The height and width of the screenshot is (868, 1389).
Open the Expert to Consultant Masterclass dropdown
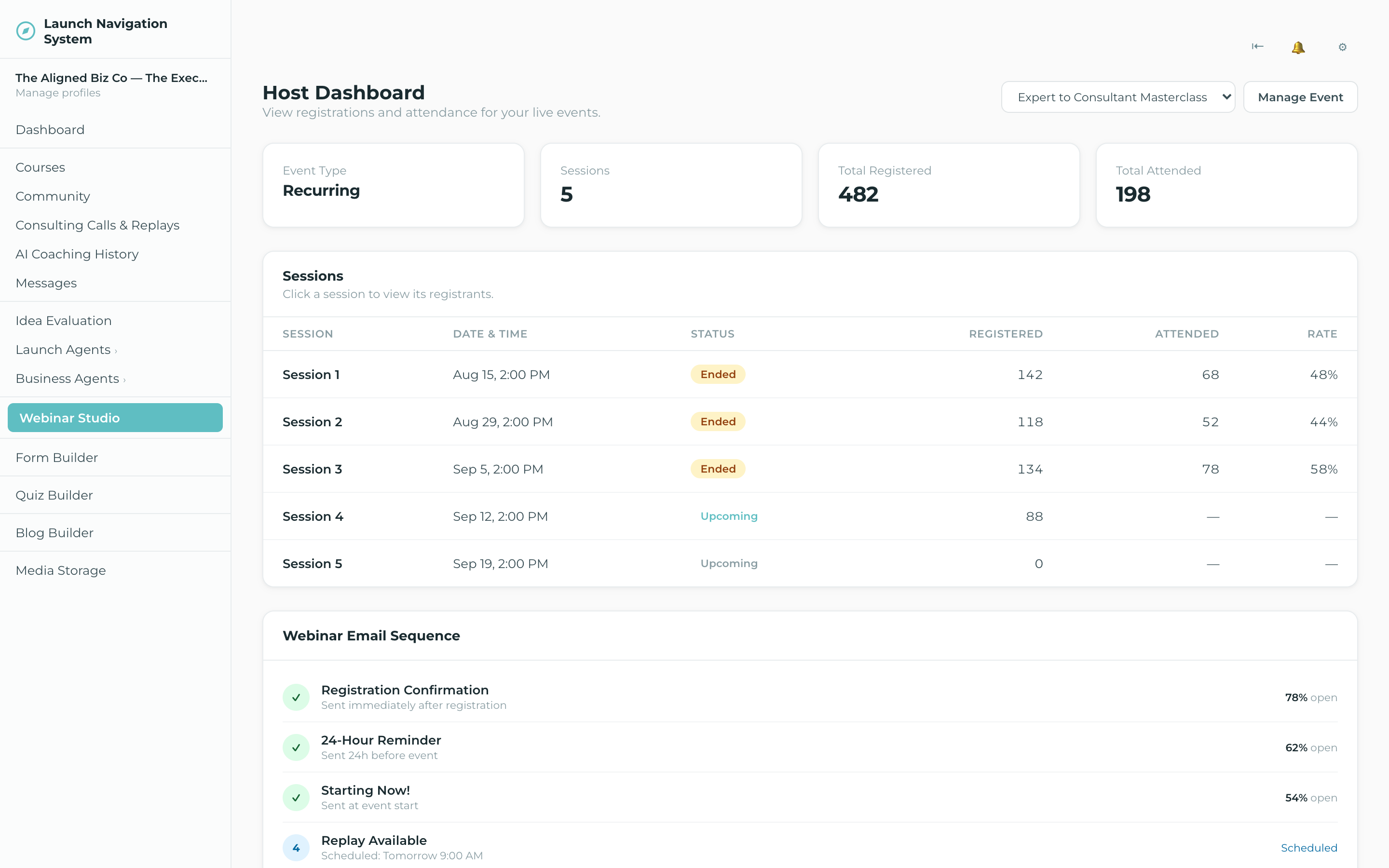coord(1118,97)
